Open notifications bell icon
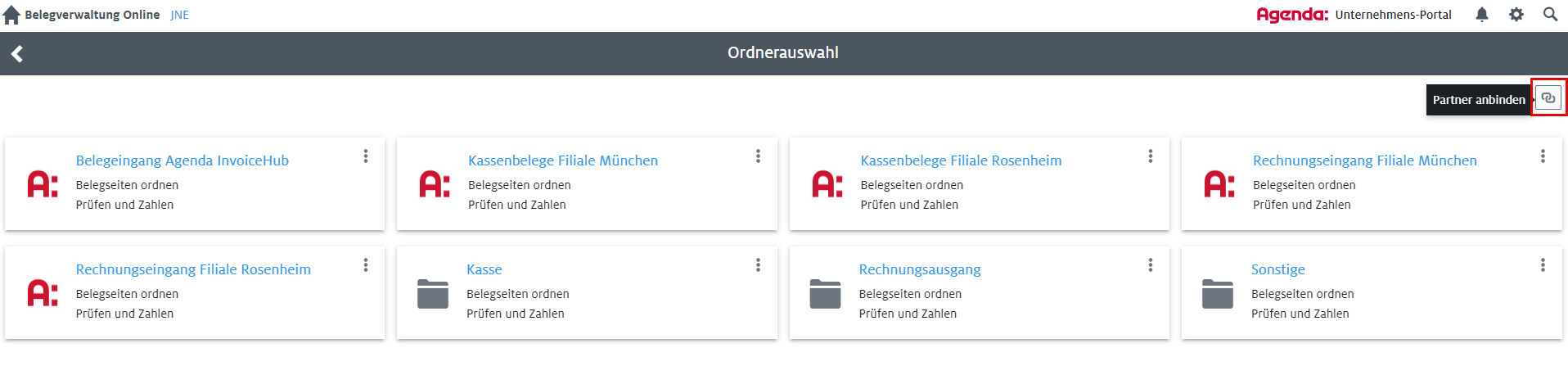This screenshot has height=384, width=1568. coord(1482,15)
